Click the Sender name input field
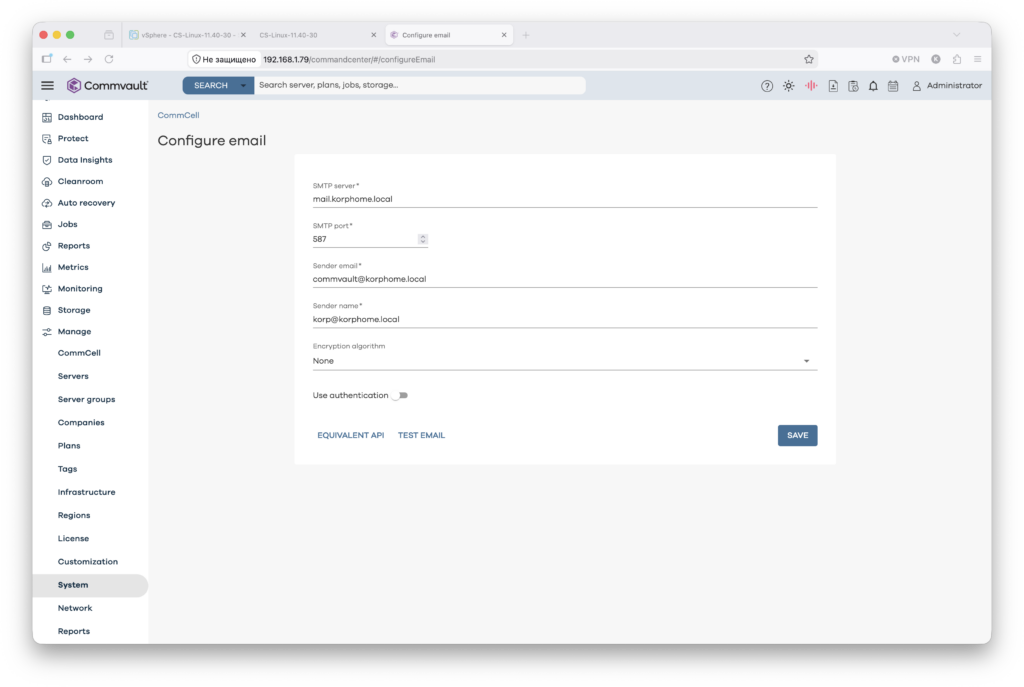This screenshot has height=687, width=1024. [x=565, y=320]
